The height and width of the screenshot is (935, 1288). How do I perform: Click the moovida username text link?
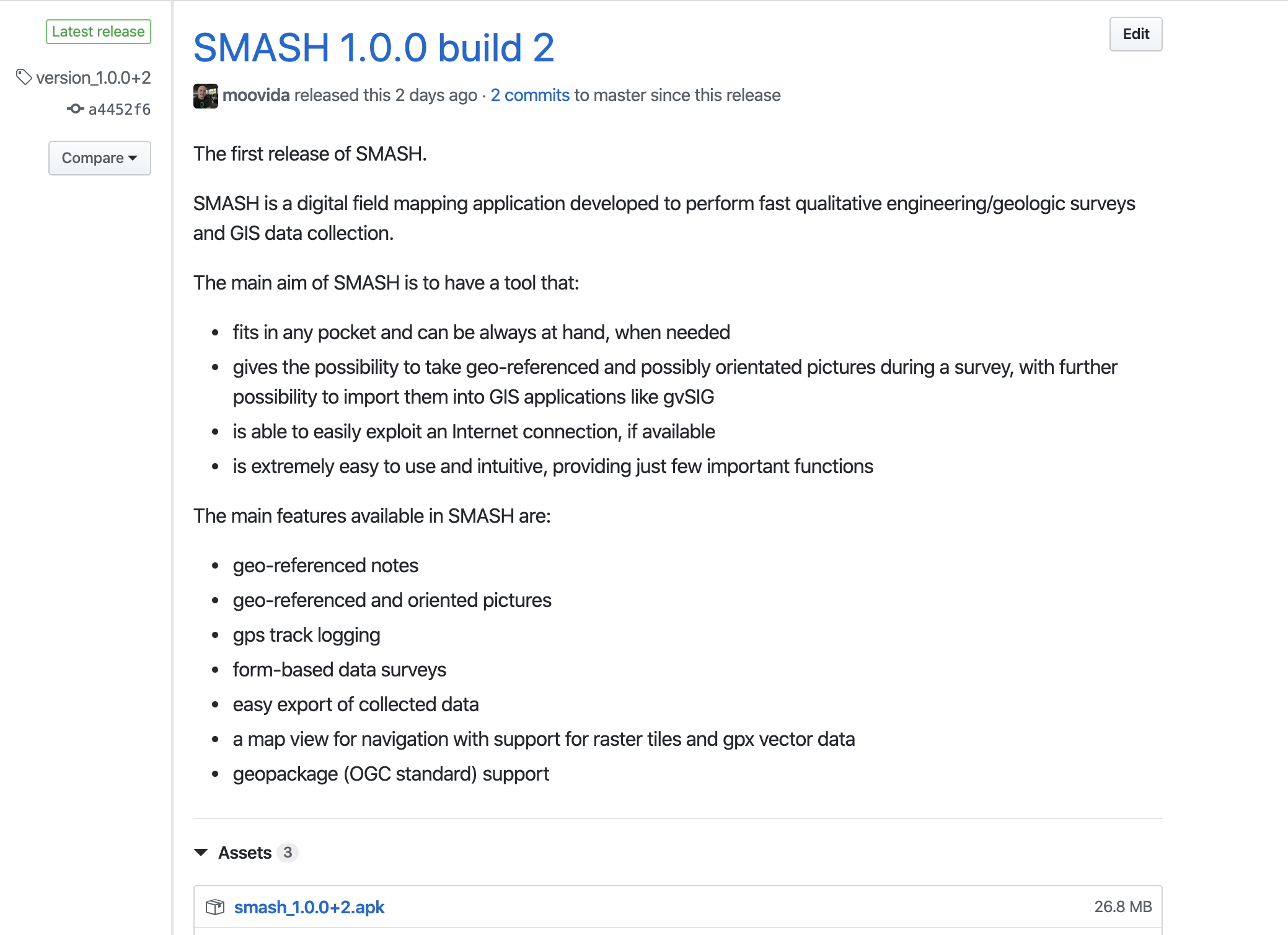(x=256, y=95)
